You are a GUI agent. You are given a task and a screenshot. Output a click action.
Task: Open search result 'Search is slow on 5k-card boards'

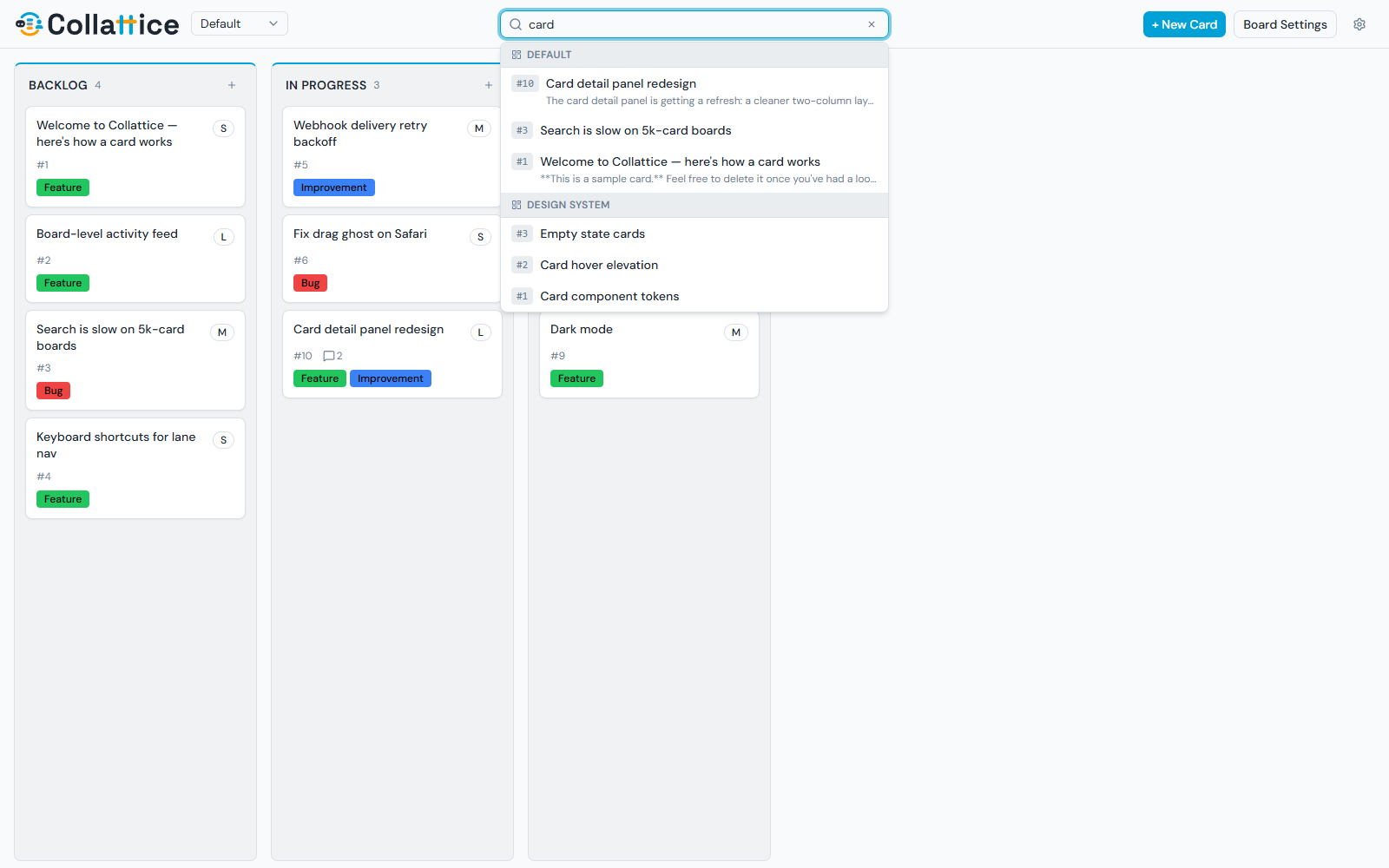coord(694,130)
